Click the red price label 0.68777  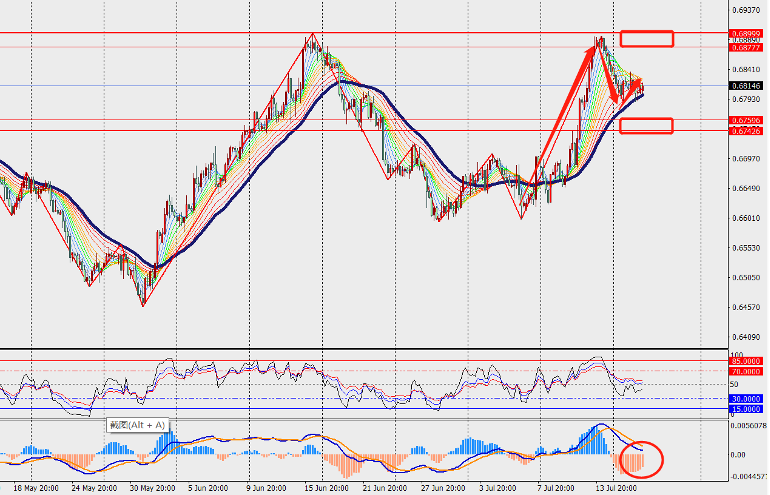(746, 48)
